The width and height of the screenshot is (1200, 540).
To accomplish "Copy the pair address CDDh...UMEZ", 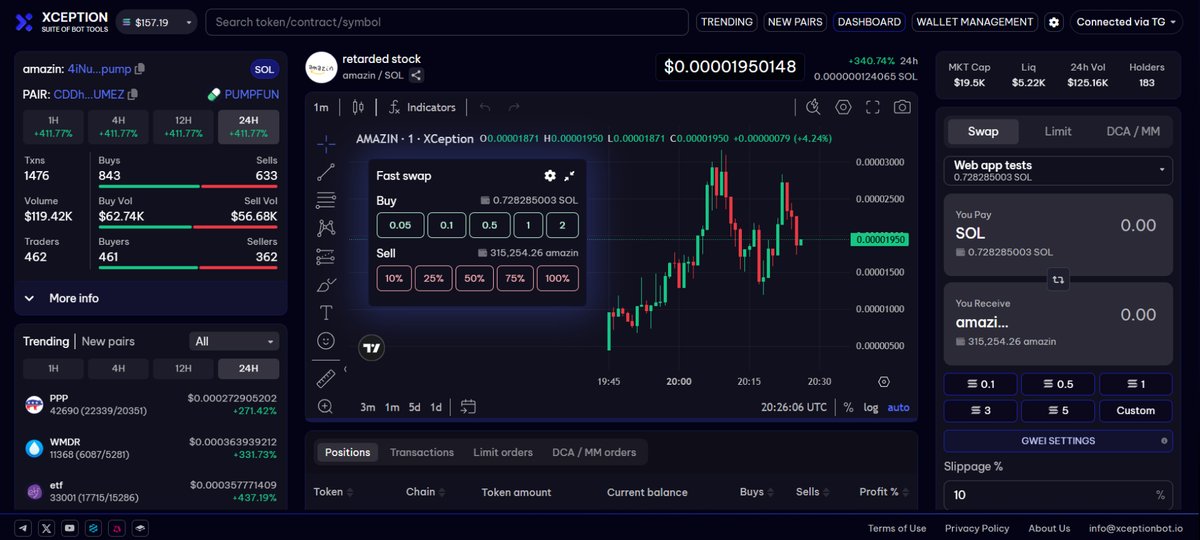I will pos(133,94).
